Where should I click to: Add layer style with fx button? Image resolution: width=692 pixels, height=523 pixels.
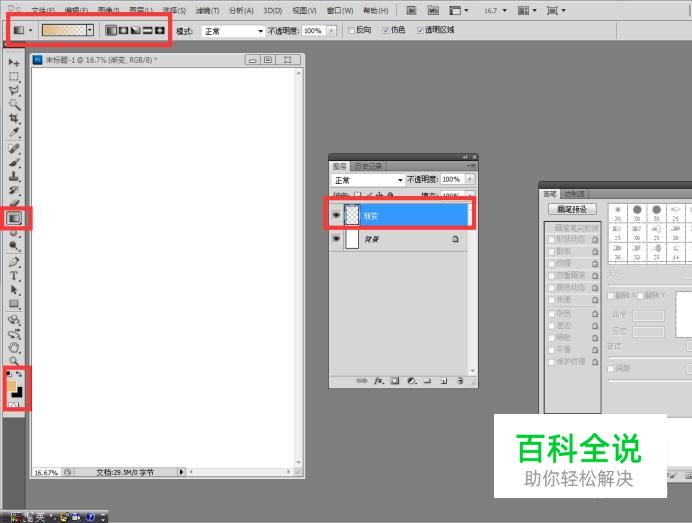click(378, 380)
